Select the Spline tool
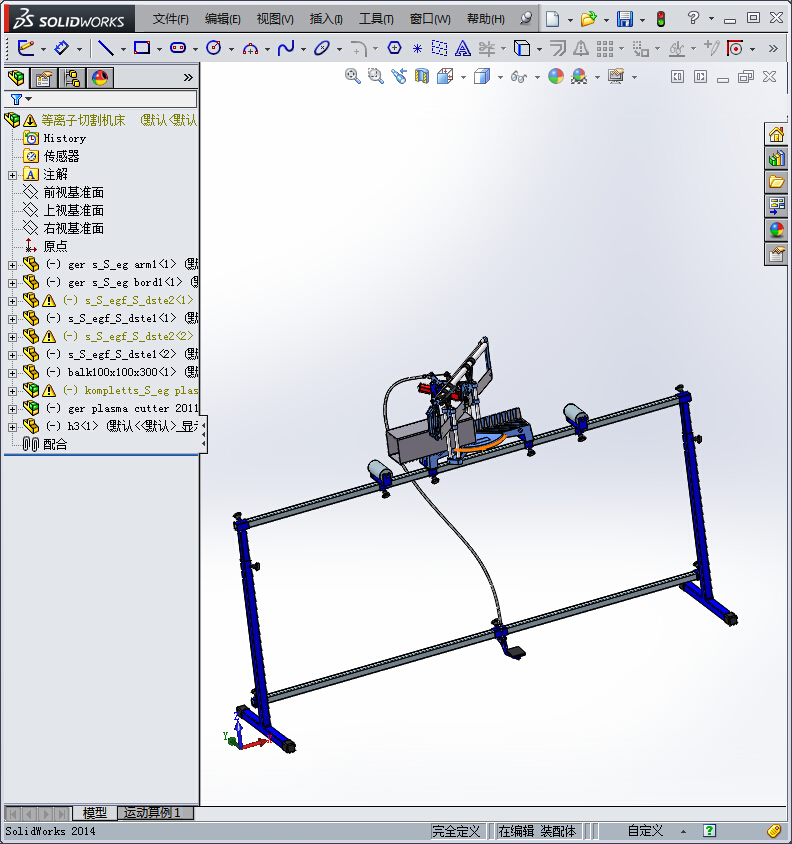 click(286, 48)
